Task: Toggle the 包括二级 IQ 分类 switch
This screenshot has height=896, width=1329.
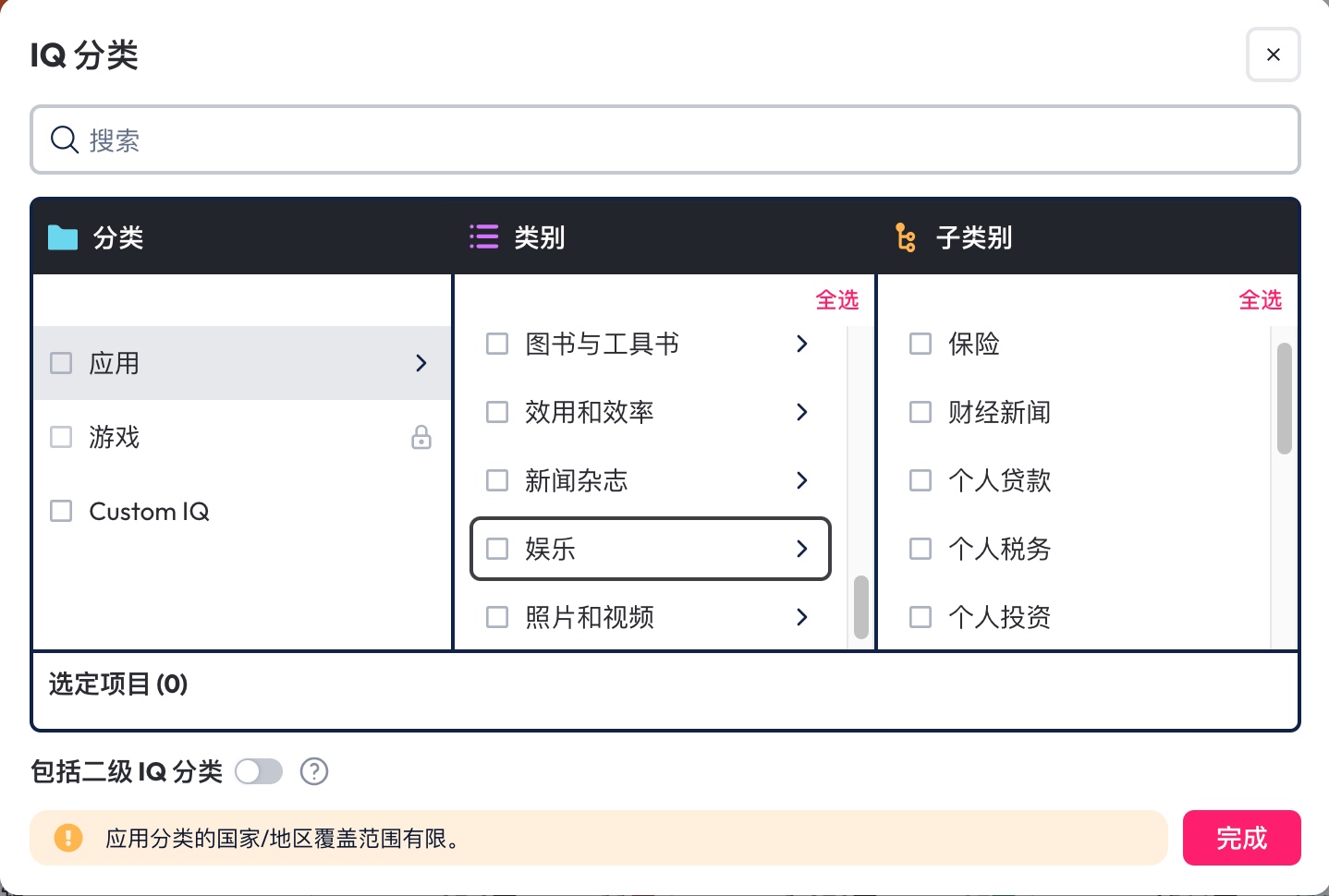Action: pos(259,771)
